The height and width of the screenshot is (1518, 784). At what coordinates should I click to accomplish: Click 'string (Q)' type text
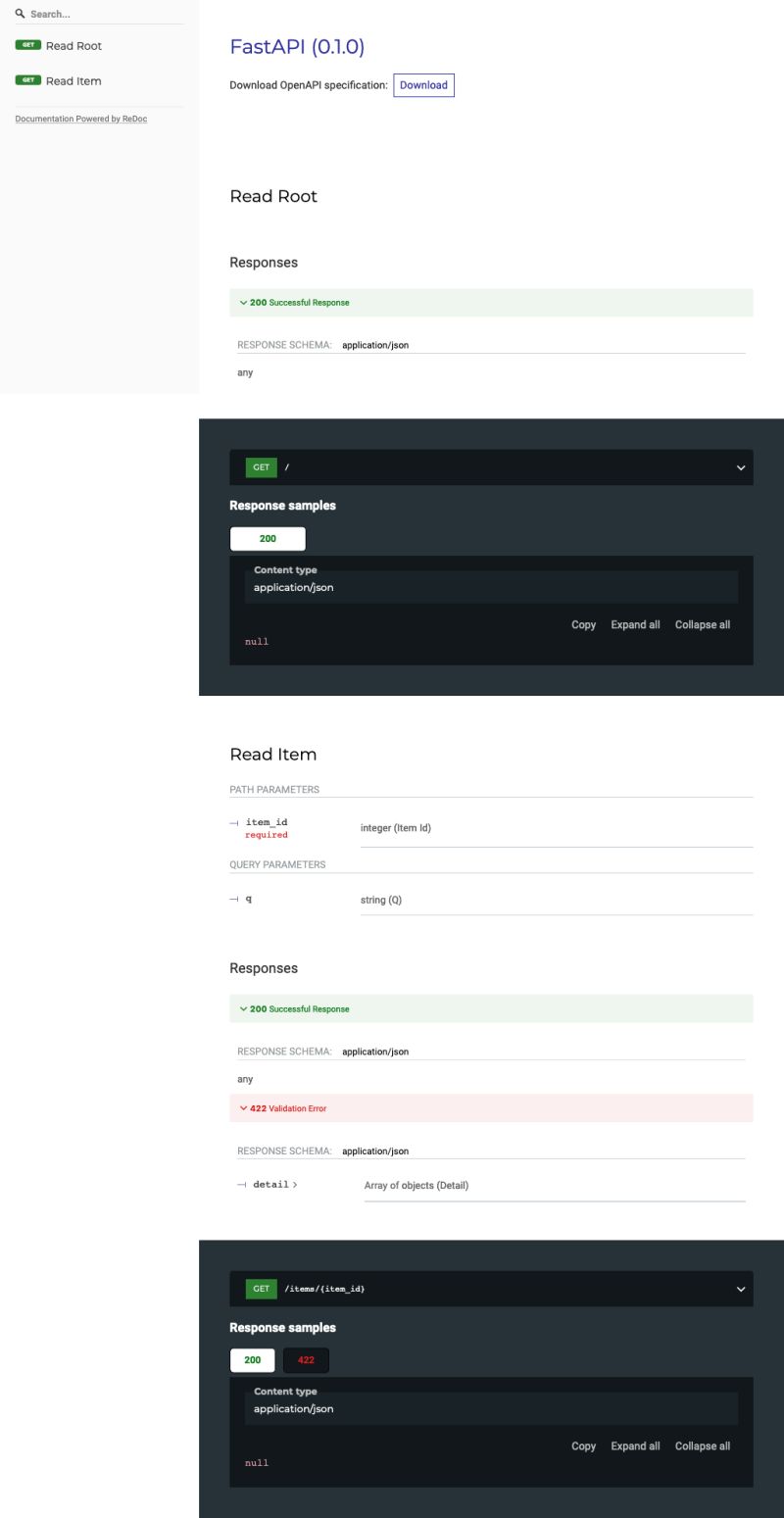click(381, 900)
